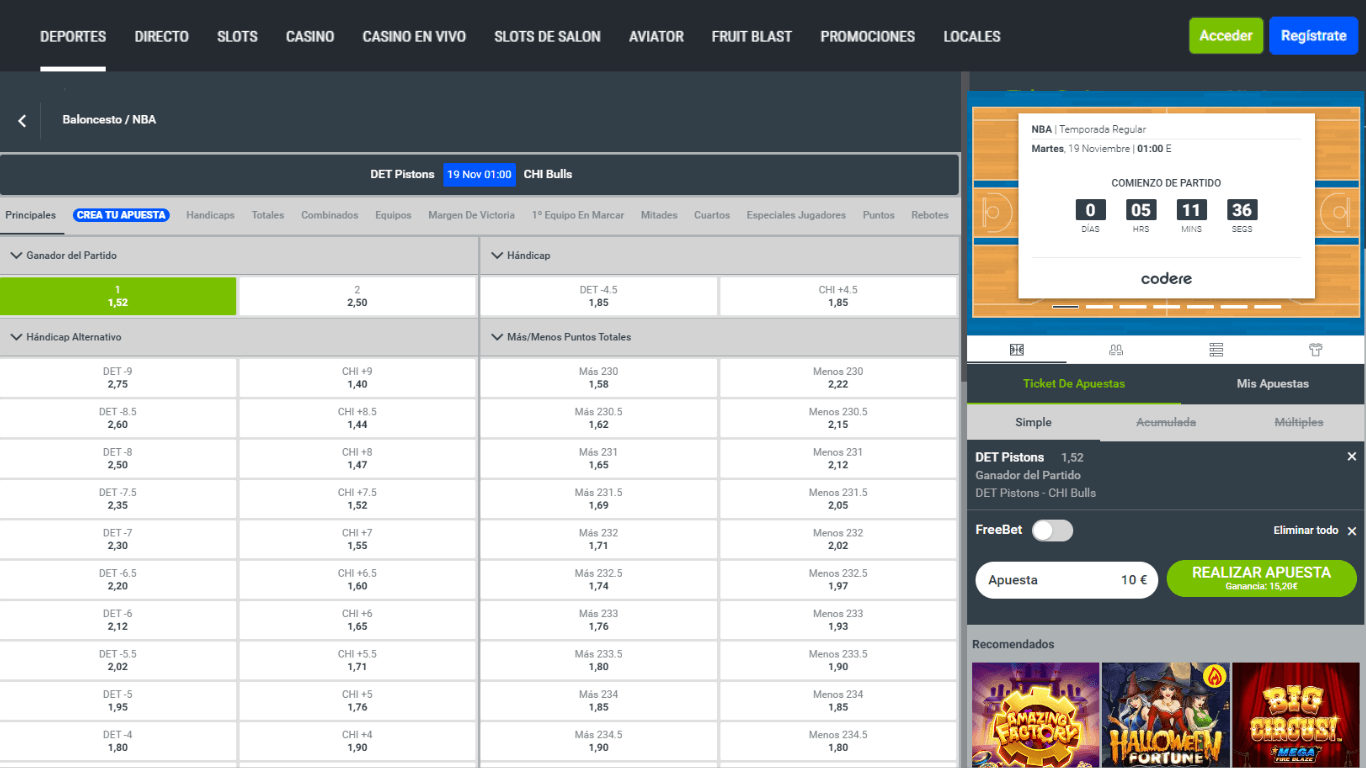Click the X beside Eliminar todo
Image resolution: width=1366 pixels, height=768 pixels.
pyautogui.click(x=1352, y=531)
